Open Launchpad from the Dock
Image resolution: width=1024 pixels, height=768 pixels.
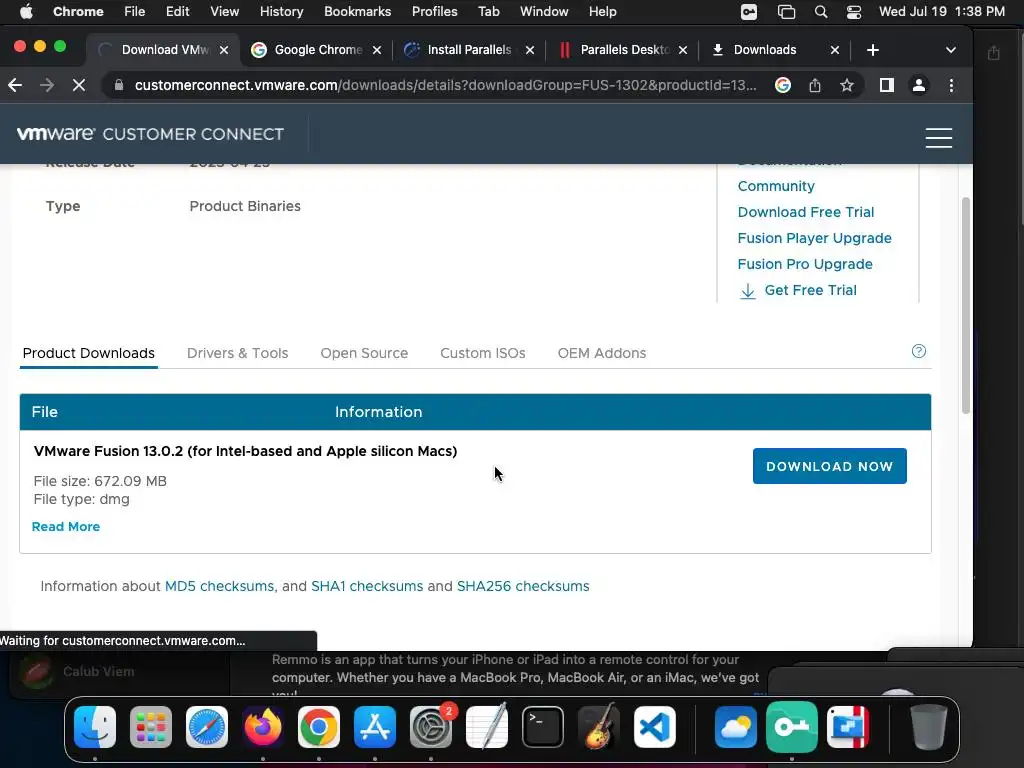[151, 727]
